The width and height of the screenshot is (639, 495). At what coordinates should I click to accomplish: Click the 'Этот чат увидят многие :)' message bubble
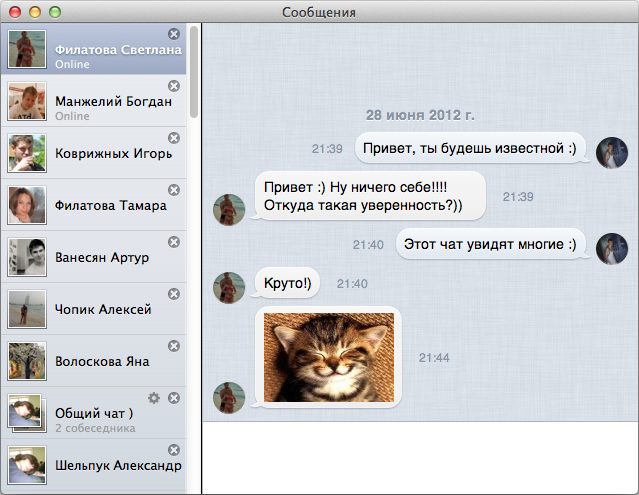(491, 244)
